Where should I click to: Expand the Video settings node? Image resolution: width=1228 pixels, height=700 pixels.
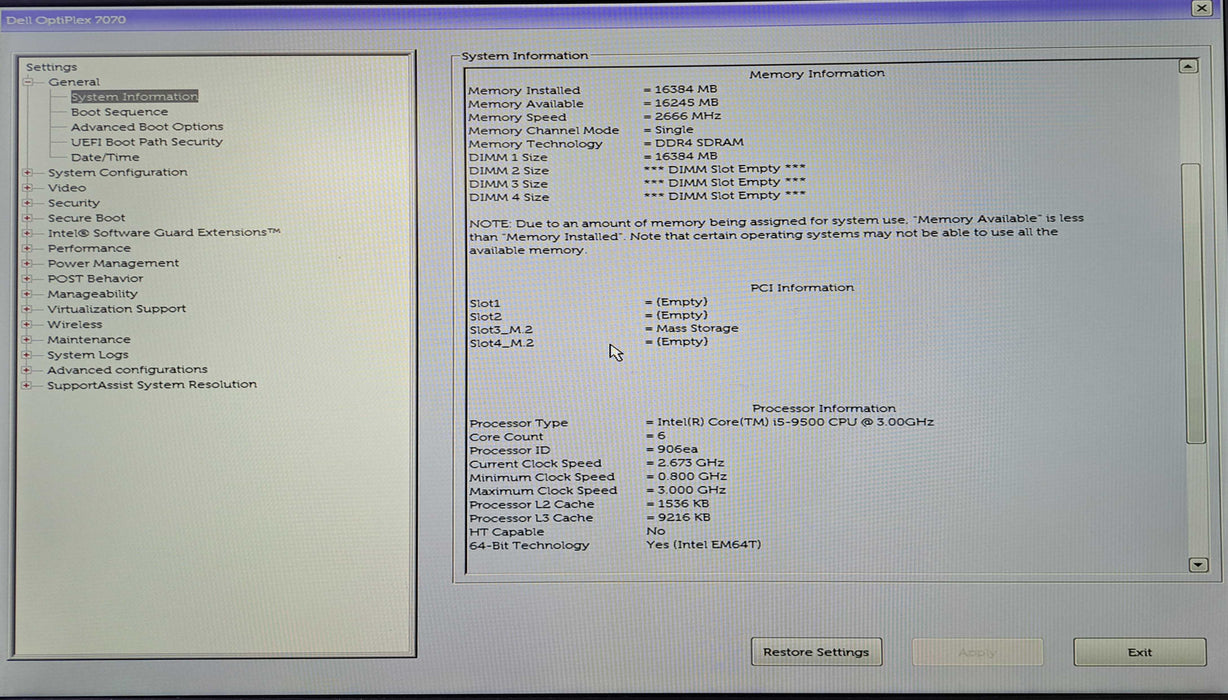coord(27,188)
